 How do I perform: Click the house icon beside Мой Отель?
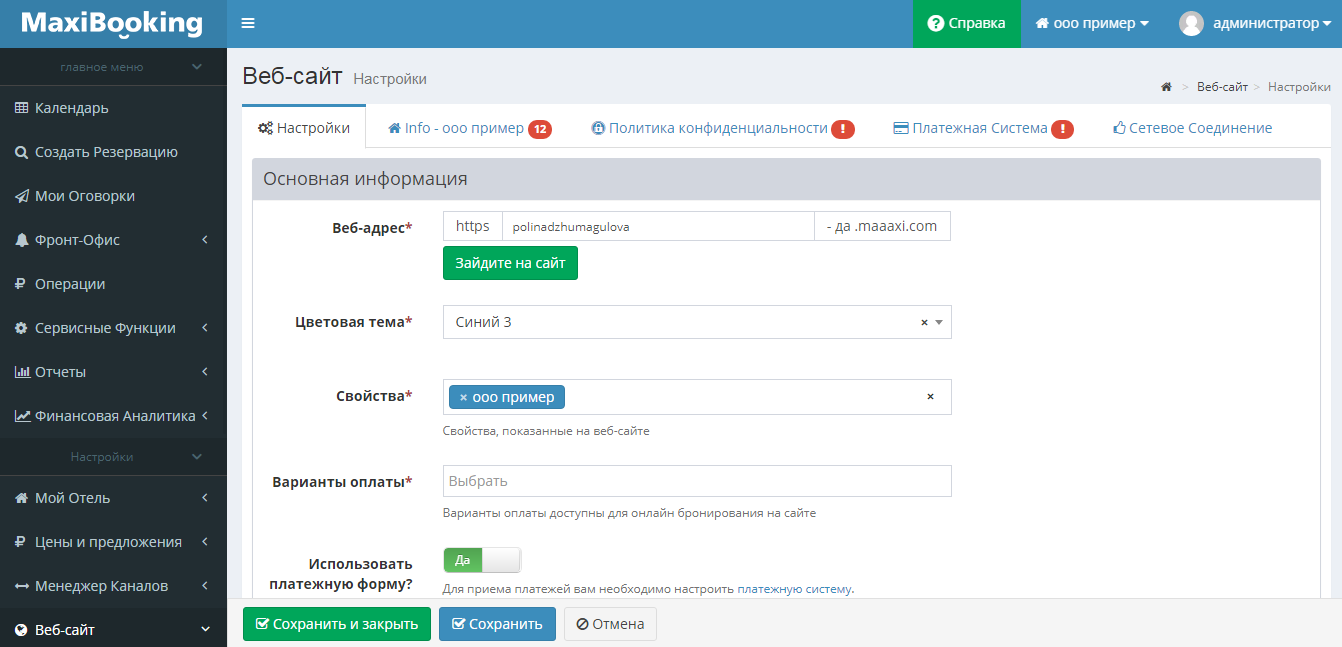pyautogui.click(x=21, y=498)
